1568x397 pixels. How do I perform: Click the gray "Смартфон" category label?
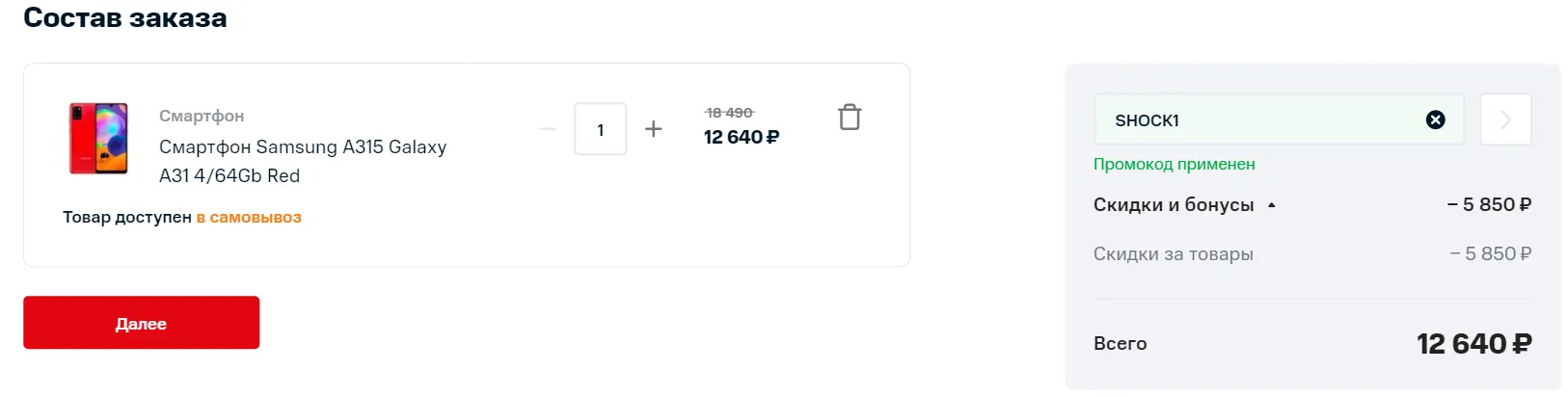pos(202,116)
